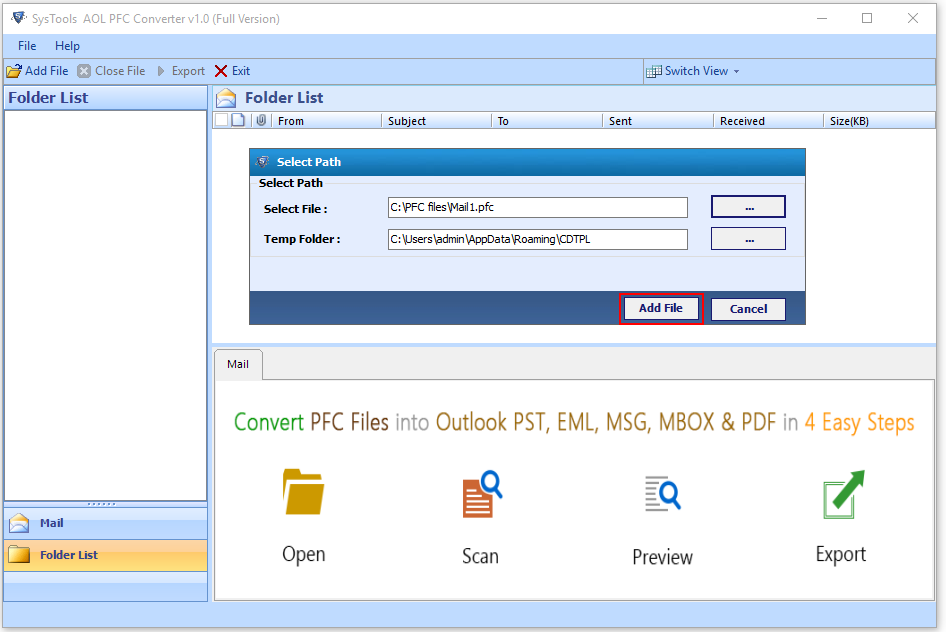This screenshot has height=632, width=946.
Task: Click the SysTools app icon in the title bar
Action: (19, 18)
